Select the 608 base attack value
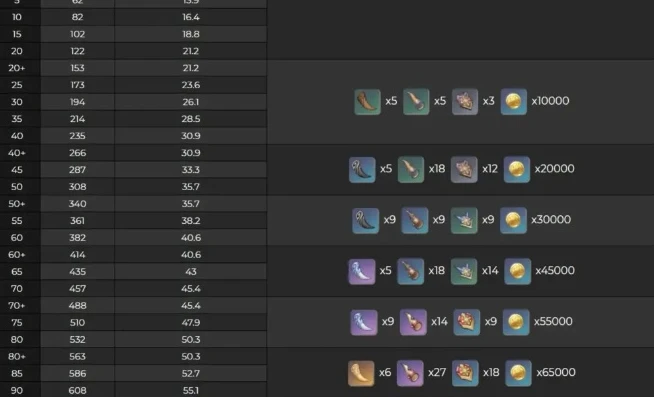Screen dimensions: 654x397 [78, 390]
